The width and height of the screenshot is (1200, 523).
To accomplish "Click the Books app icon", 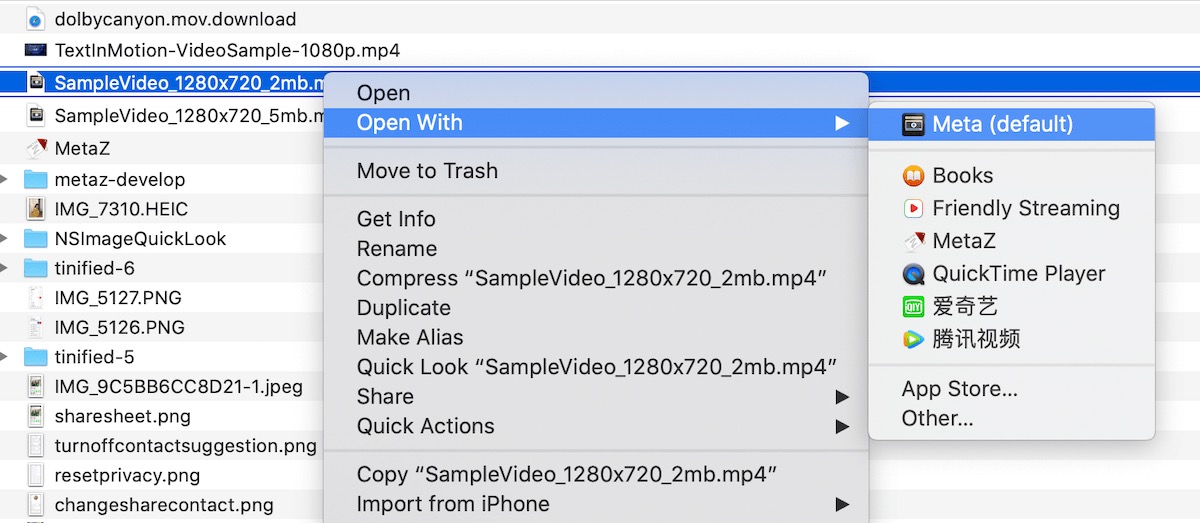I will point(913,176).
